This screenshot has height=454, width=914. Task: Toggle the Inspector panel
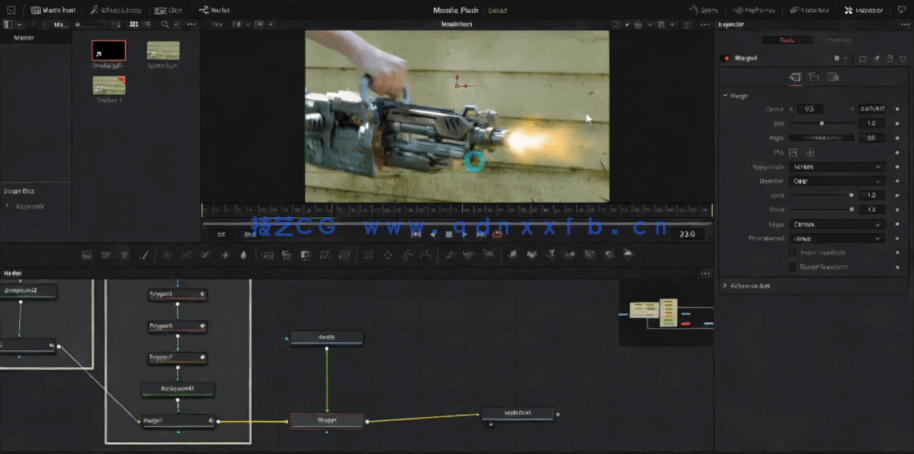click(x=864, y=10)
